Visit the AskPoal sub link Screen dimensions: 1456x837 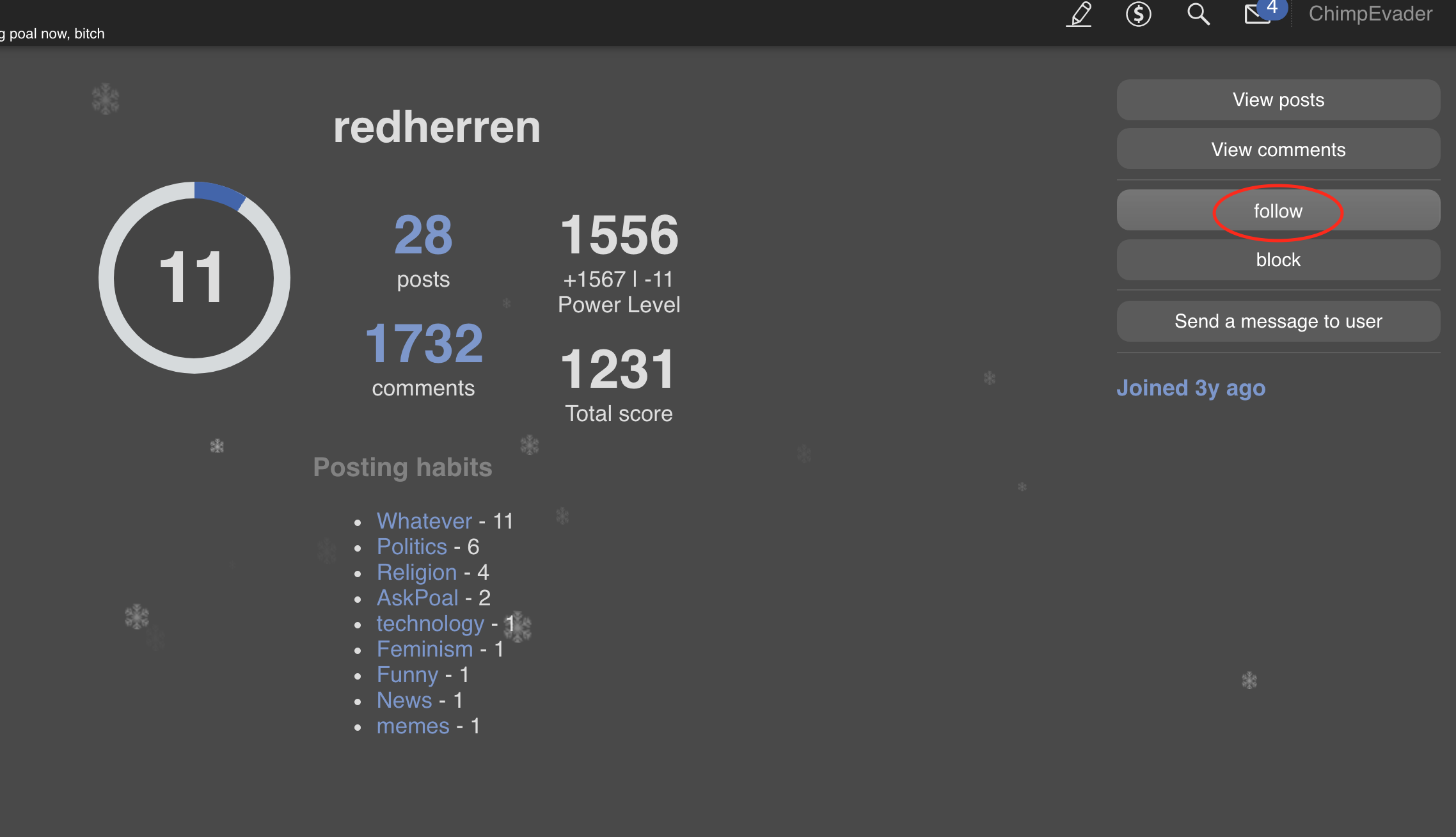[x=417, y=598]
